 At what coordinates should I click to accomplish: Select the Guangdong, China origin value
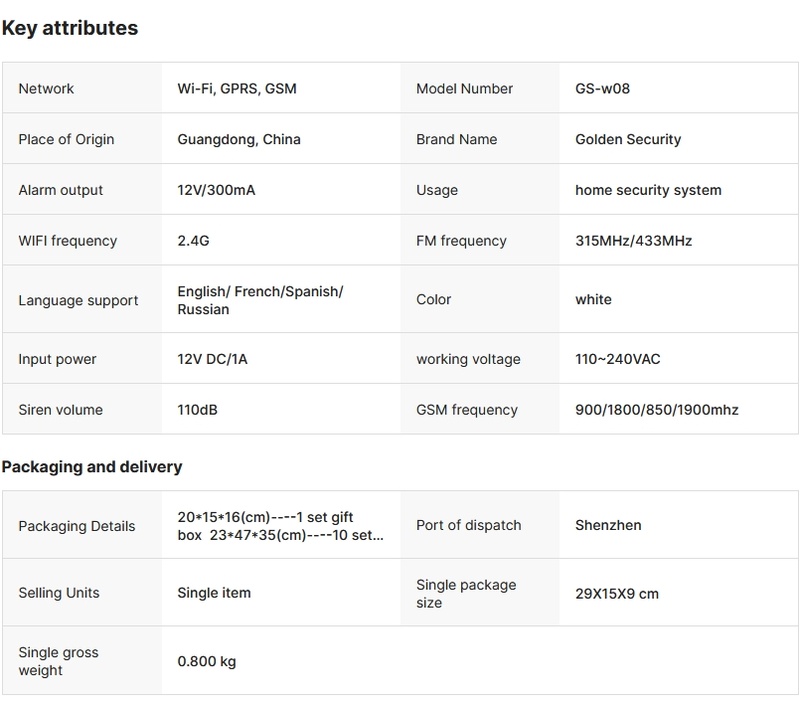click(x=239, y=140)
